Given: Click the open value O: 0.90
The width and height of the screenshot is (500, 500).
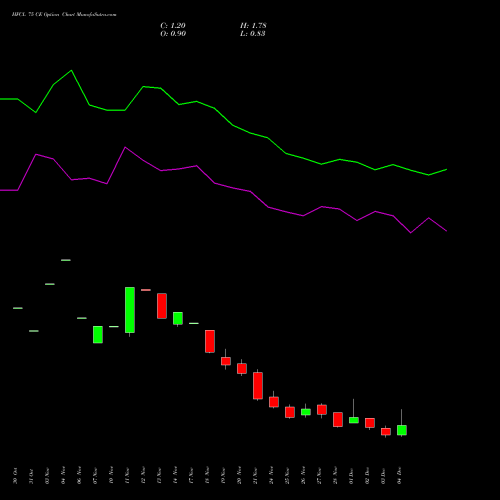Looking at the screenshot, I should [173, 34].
